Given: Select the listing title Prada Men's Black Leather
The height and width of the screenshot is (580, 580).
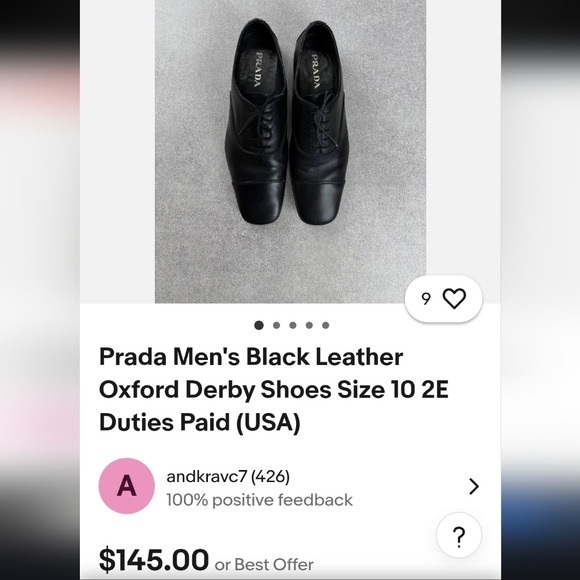Looking at the screenshot, I should tap(251, 357).
